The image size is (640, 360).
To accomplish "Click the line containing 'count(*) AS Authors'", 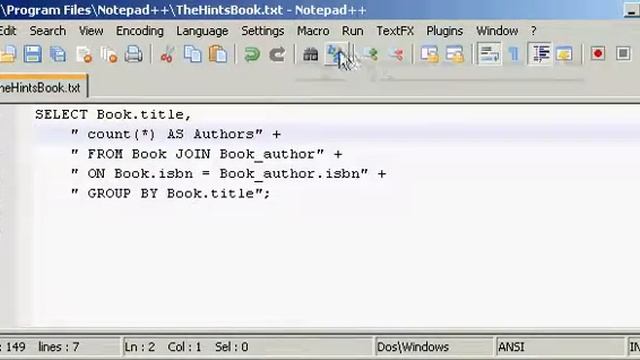I will tap(176, 134).
